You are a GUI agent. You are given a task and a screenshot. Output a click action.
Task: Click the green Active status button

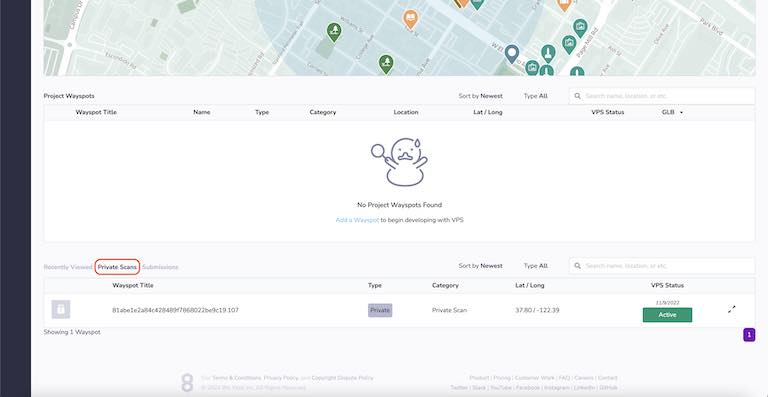[x=667, y=315]
